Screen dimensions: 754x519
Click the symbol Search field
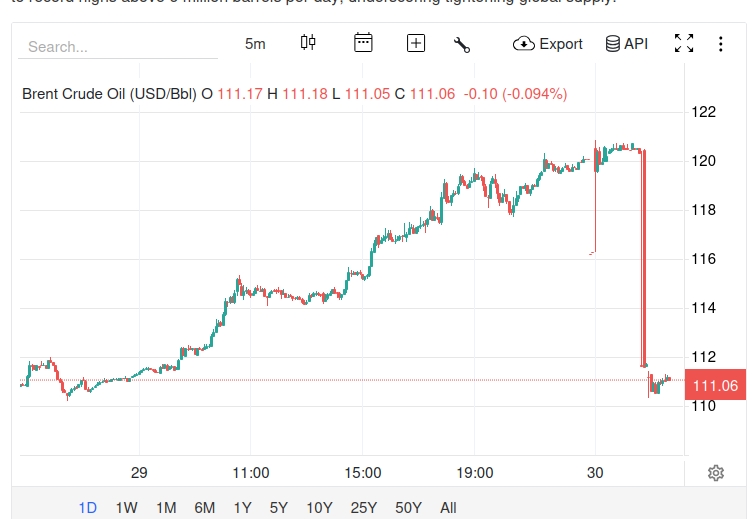[120, 46]
